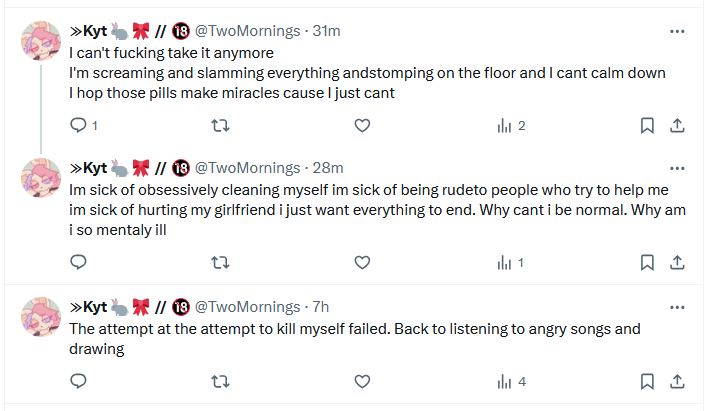Repost the tweet from 7h ago

point(221,381)
